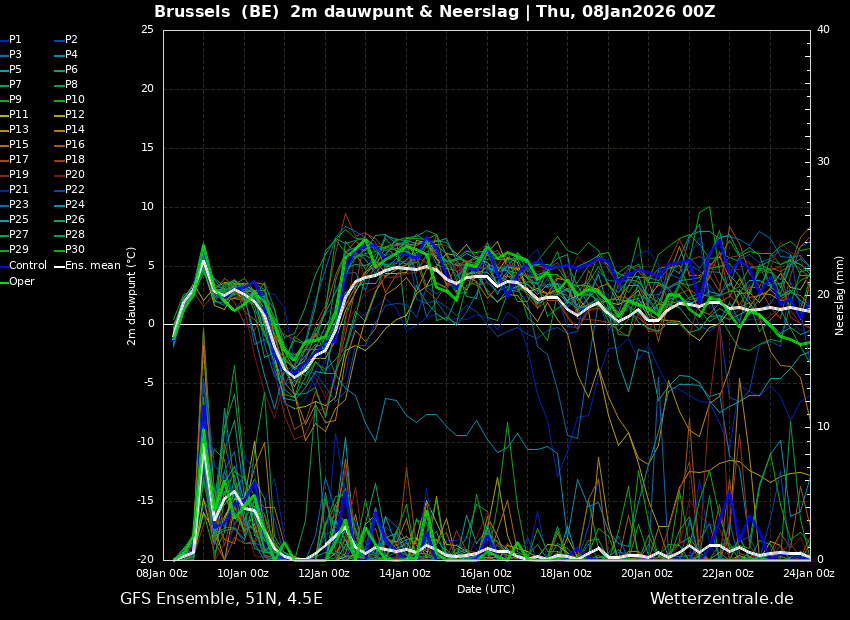
Task: Select the '24Jan 00z' date label
Action: point(809,573)
